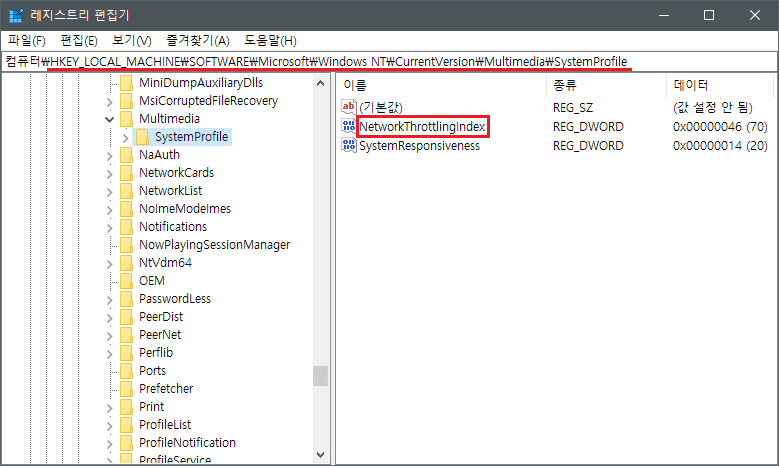Click the NetworkThrottlingIndex DWORD icon

(x=349, y=126)
